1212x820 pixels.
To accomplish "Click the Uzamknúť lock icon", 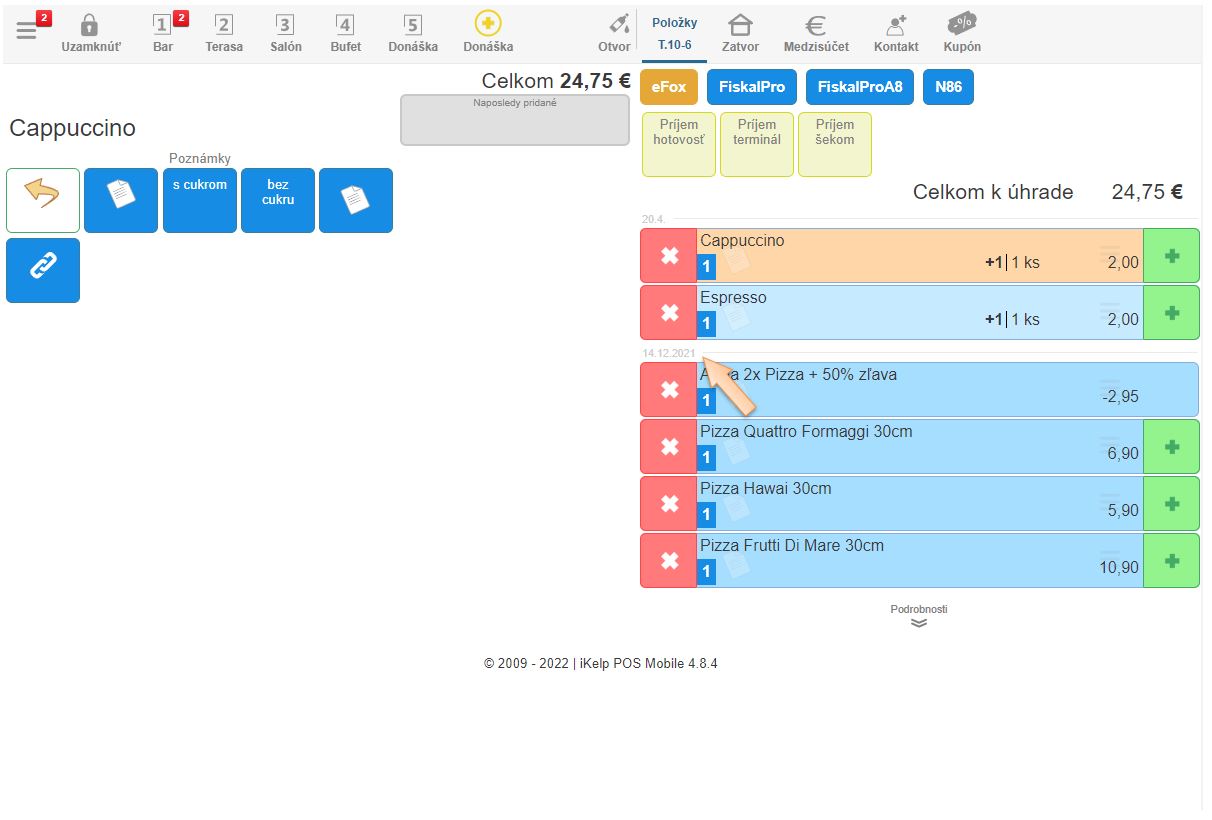I will tap(90, 26).
